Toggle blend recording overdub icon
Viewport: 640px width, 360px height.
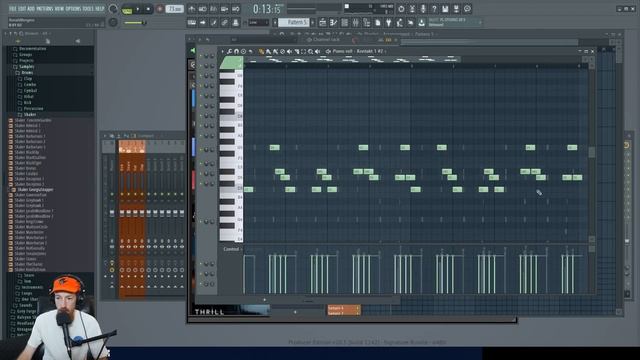225,9
